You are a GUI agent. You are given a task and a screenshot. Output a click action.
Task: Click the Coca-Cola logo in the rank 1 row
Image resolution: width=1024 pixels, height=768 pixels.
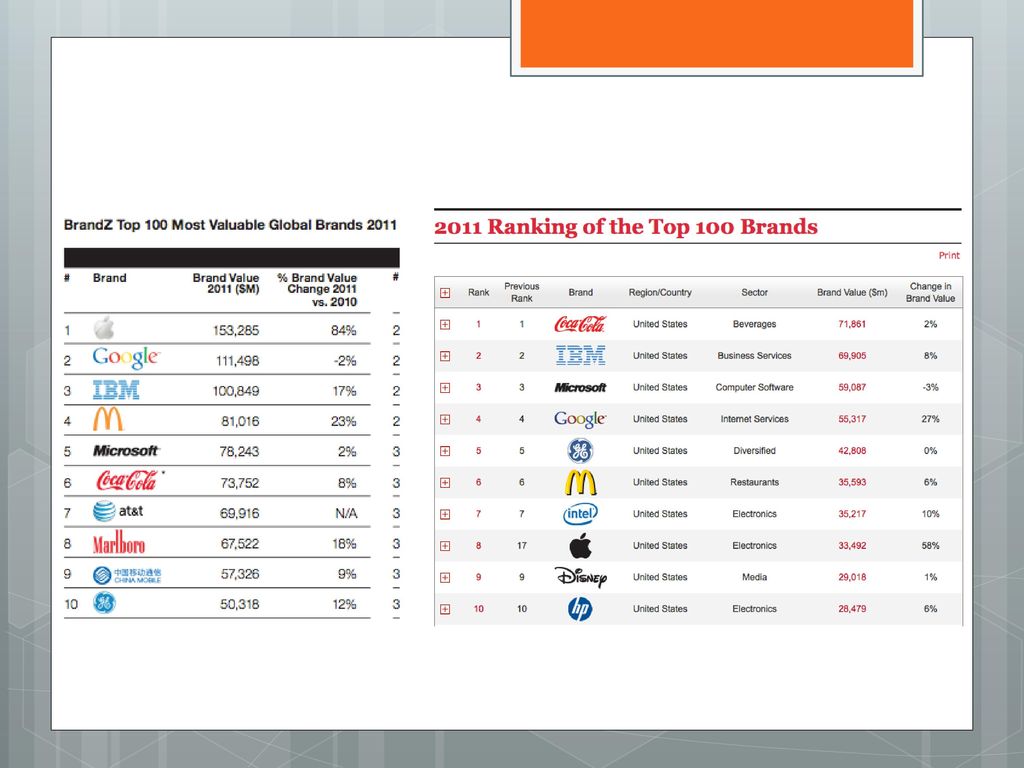(580, 324)
